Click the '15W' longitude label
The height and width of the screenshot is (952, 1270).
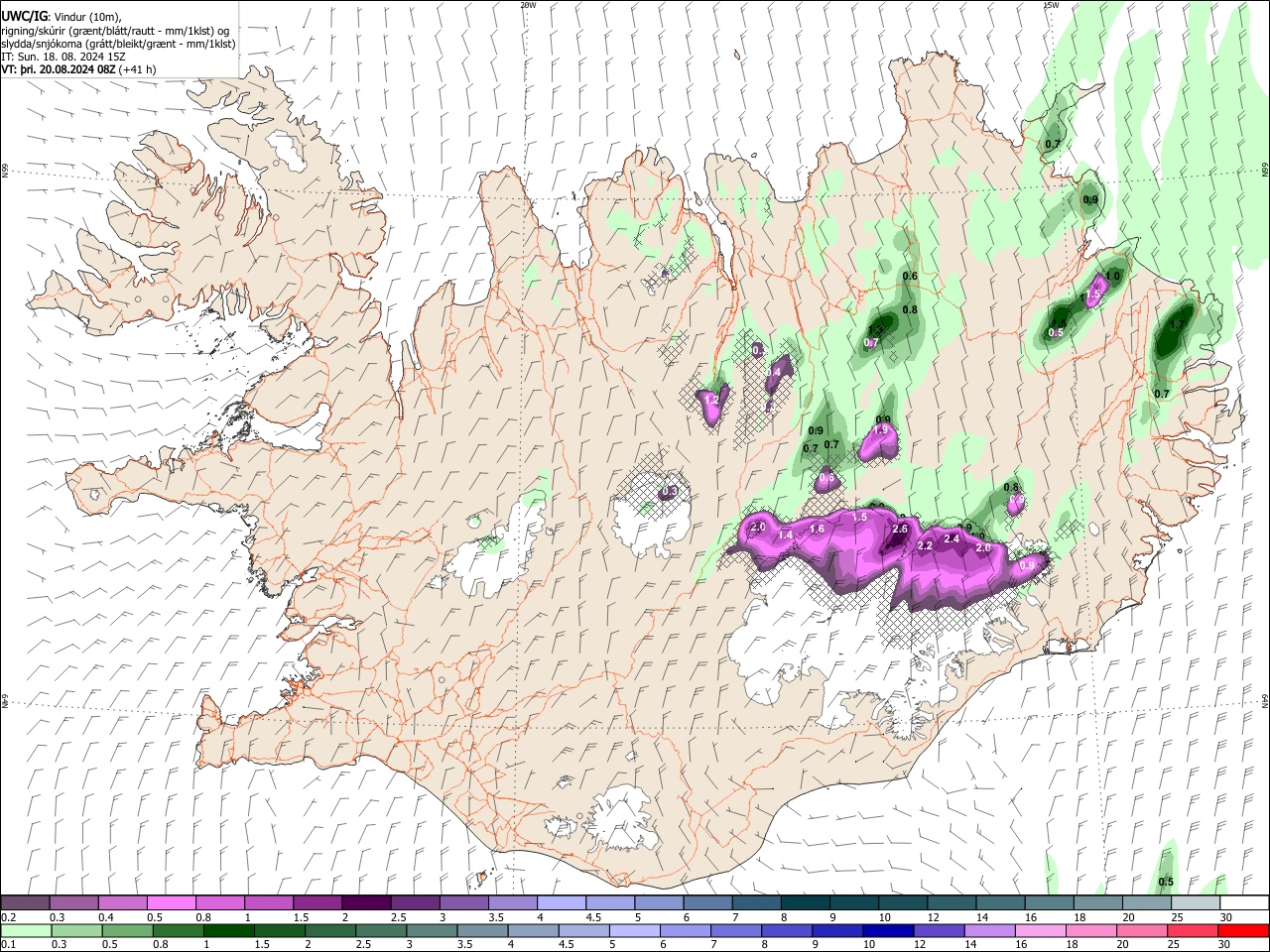coord(1050,5)
